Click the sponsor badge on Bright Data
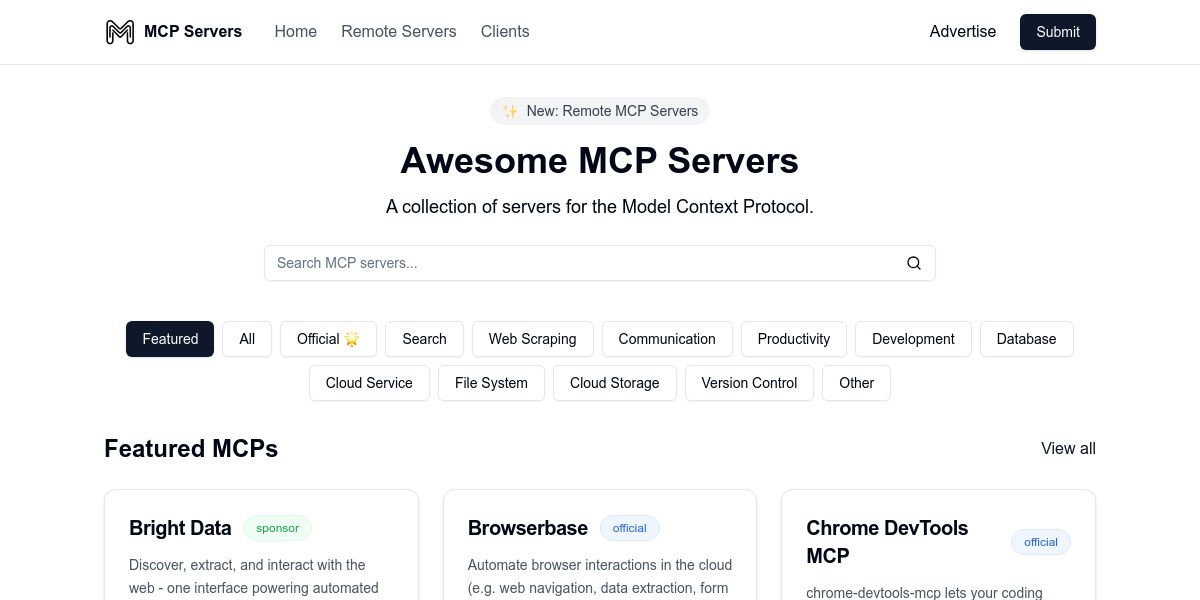This screenshot has height=600, width=1200. click(x=277, y=528)
